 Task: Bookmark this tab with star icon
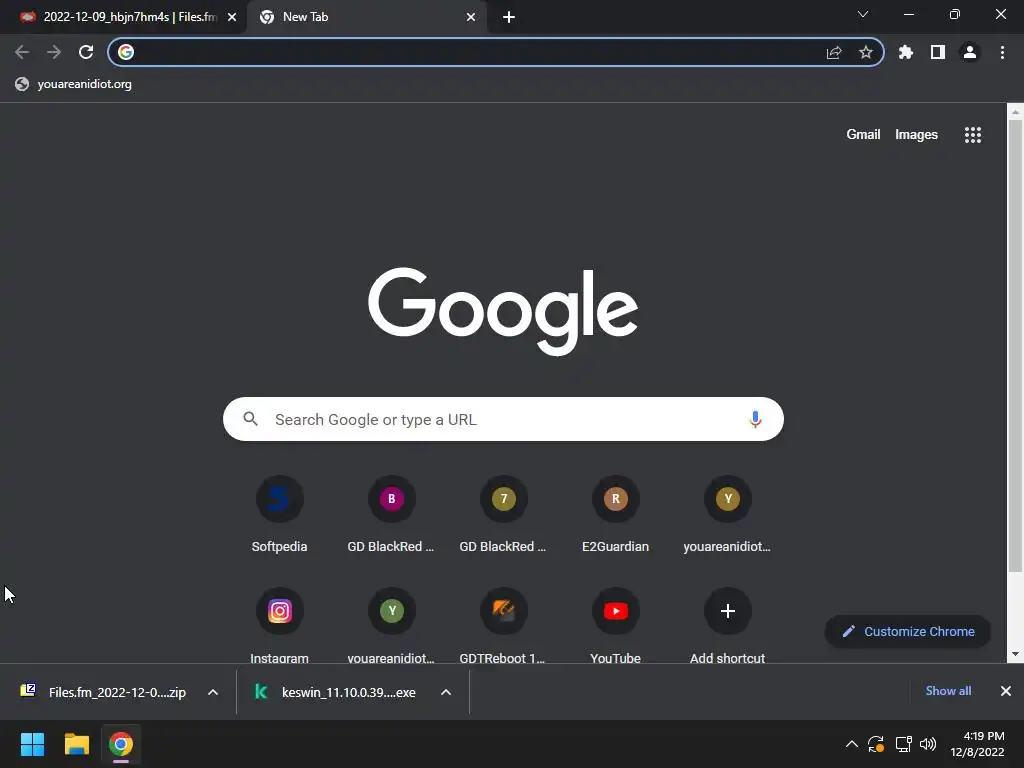click(x=866, y=52)
